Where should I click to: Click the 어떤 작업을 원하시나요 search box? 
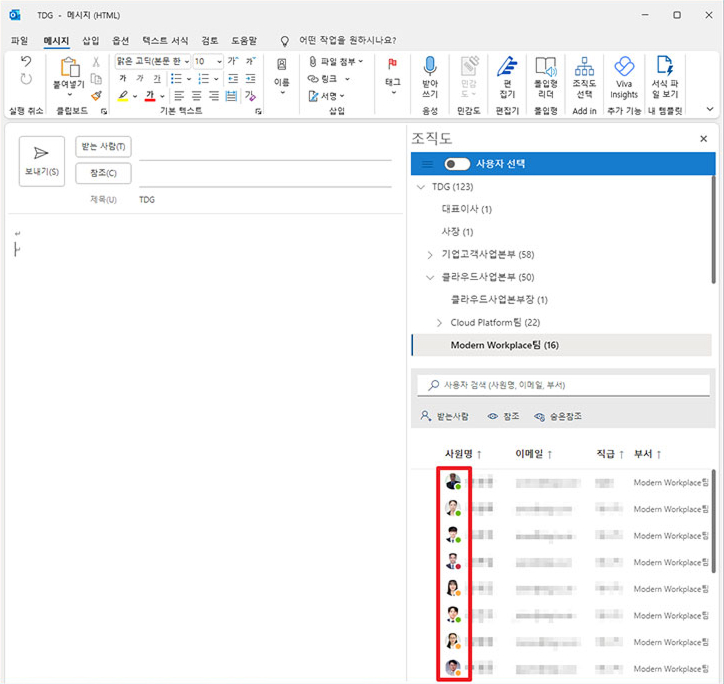pyautogui.click(x=348, y=41)
